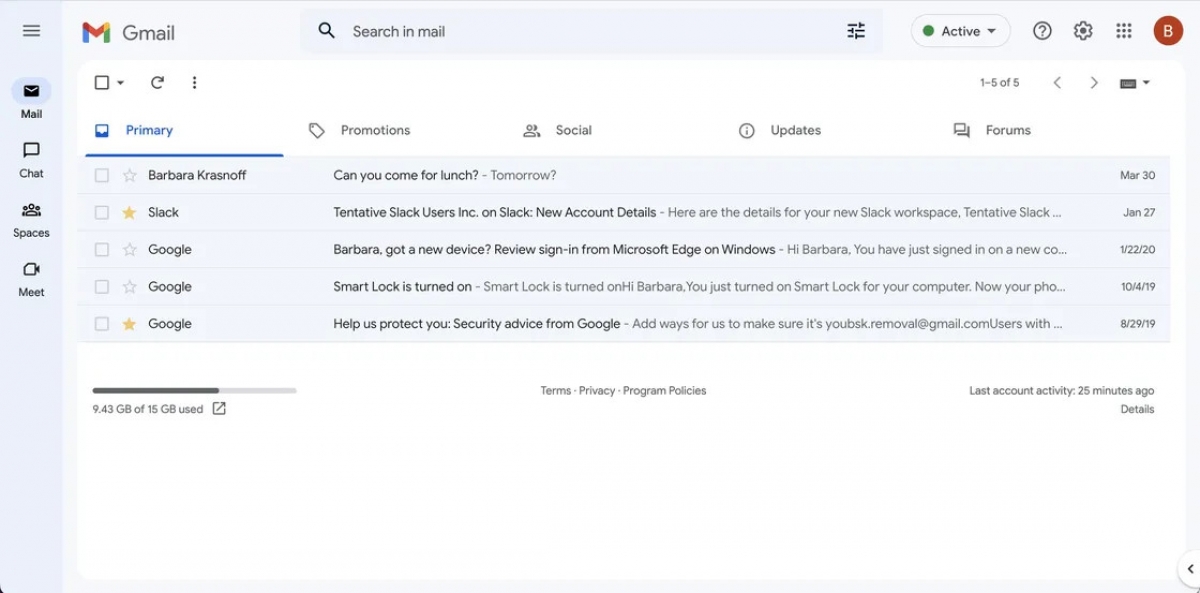This screenshot has height=593, width=1200.
Task: Open the Support help icon
Action: [1042, 31]
